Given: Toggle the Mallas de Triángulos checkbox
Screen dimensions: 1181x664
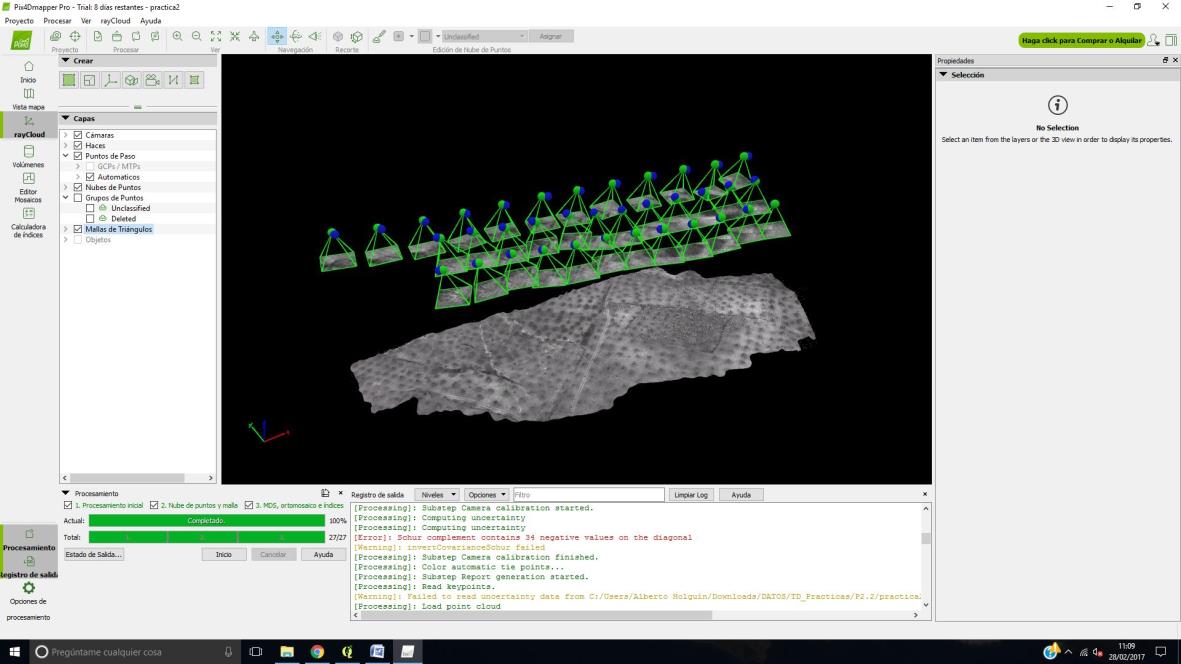Looking at the screenshot, I should 78,229.
